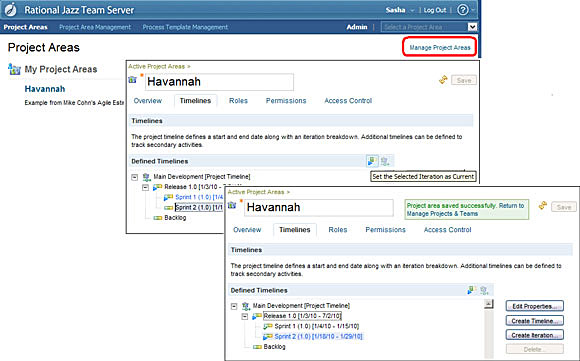Switch to Roles tab in middle panel

[x=238, y=101]
